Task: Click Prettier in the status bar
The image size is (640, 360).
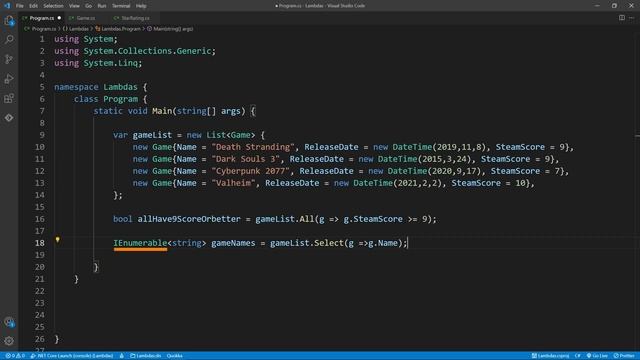Action: [624, 356]
